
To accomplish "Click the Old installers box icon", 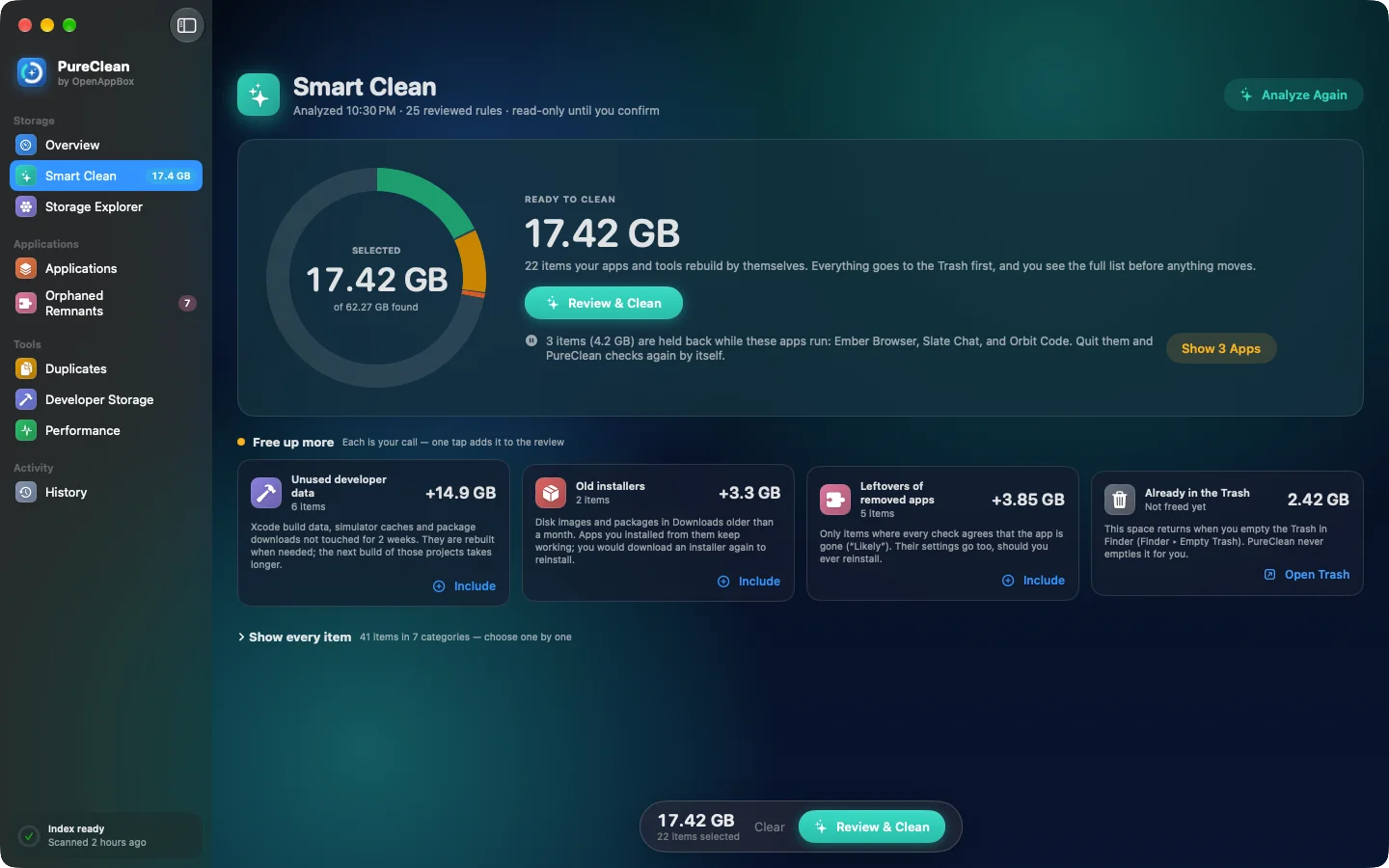I will [551, 492].
